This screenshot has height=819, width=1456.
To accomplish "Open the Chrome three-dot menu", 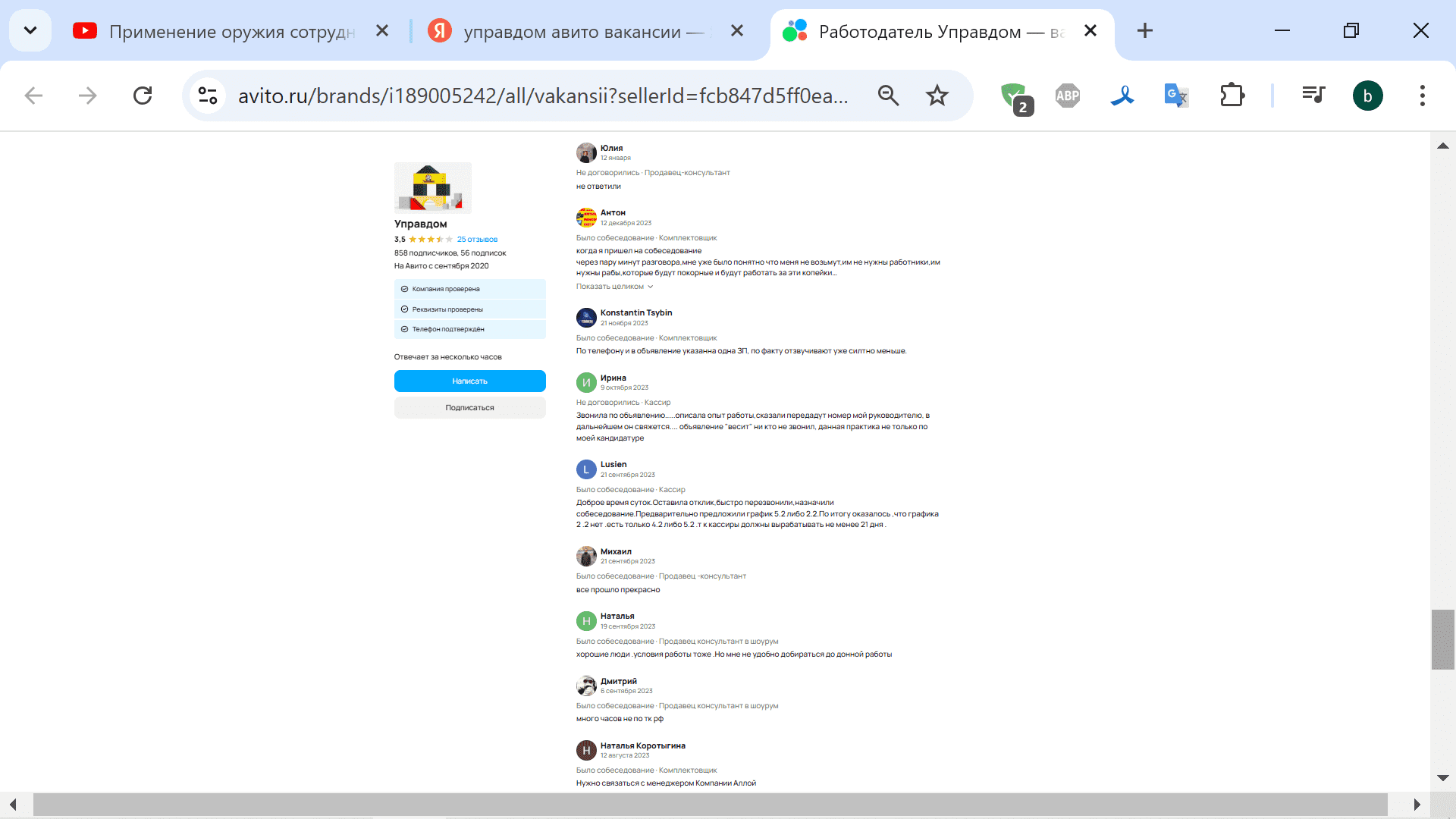I will (x=1422, y=96).
